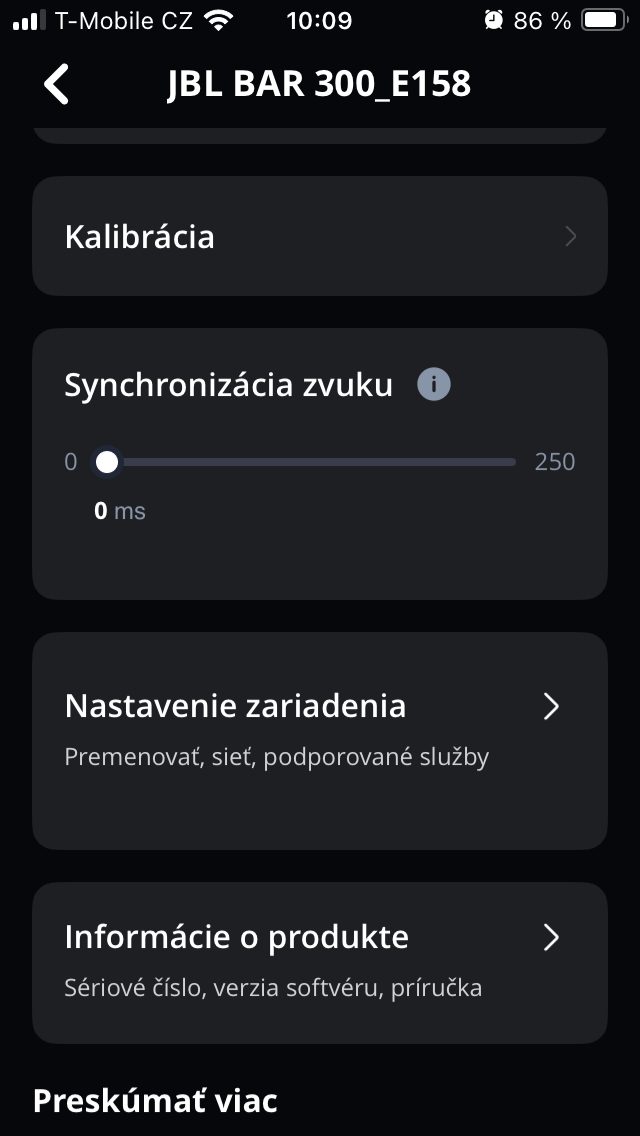Expand Kalibrácia using its chevron
Screen dimensions: 640x1136
coord(570,237)
